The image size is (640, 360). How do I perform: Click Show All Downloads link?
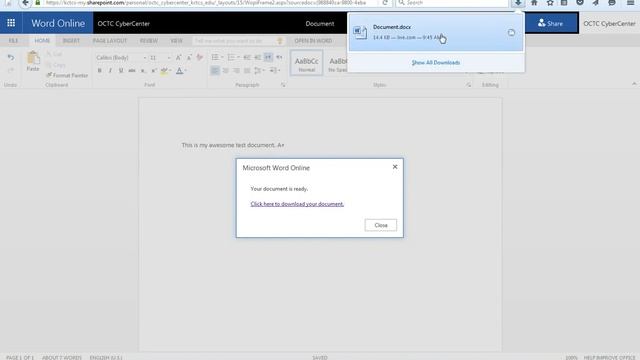(436, 62)
